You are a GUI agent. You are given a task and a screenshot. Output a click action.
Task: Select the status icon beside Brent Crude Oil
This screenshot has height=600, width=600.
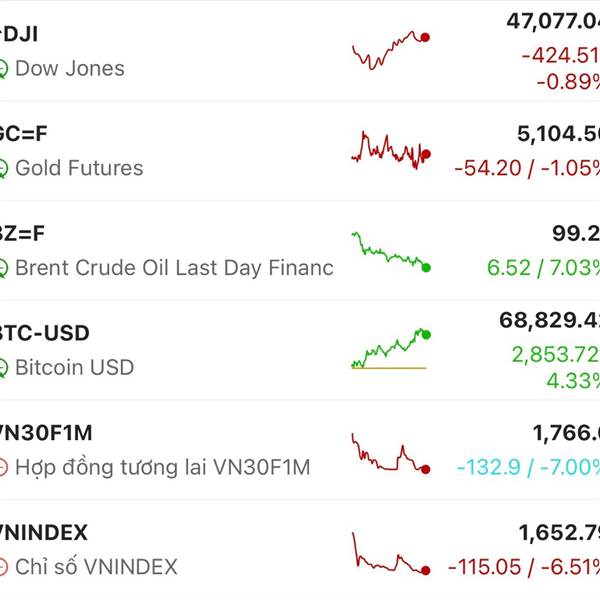tap(4, 268)
